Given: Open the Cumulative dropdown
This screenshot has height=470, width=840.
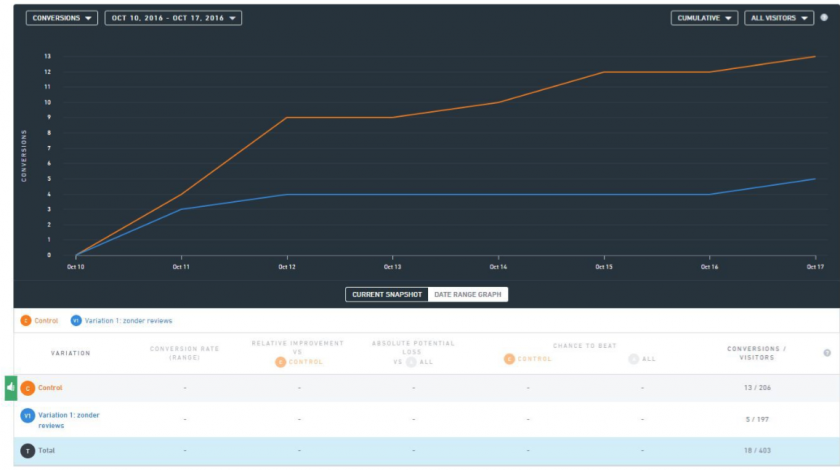Looking at the screenshot, I should (x=704, y=18).
